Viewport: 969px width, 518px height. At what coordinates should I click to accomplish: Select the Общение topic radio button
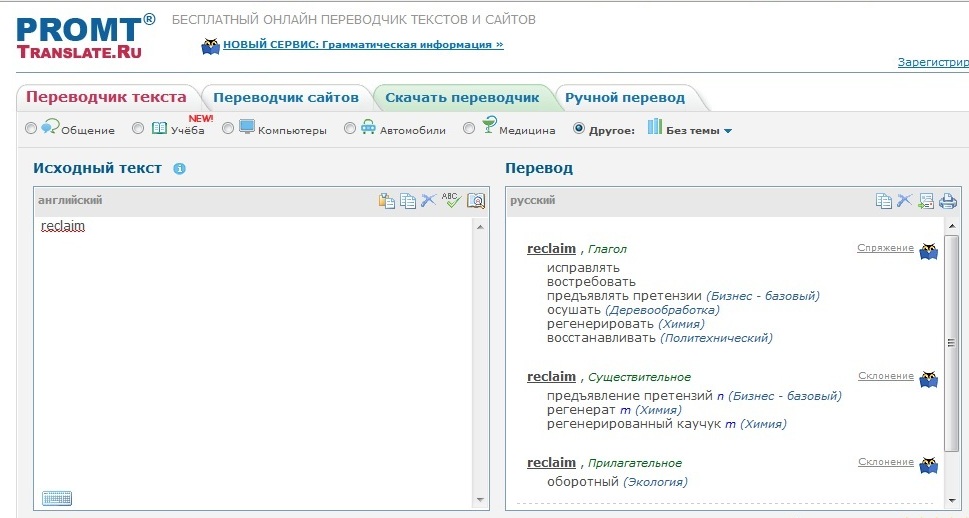[x=31, y=129]
